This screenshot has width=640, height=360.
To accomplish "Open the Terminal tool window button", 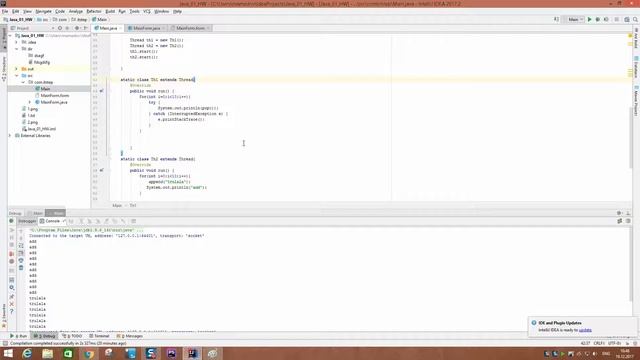I will point(99,336).
